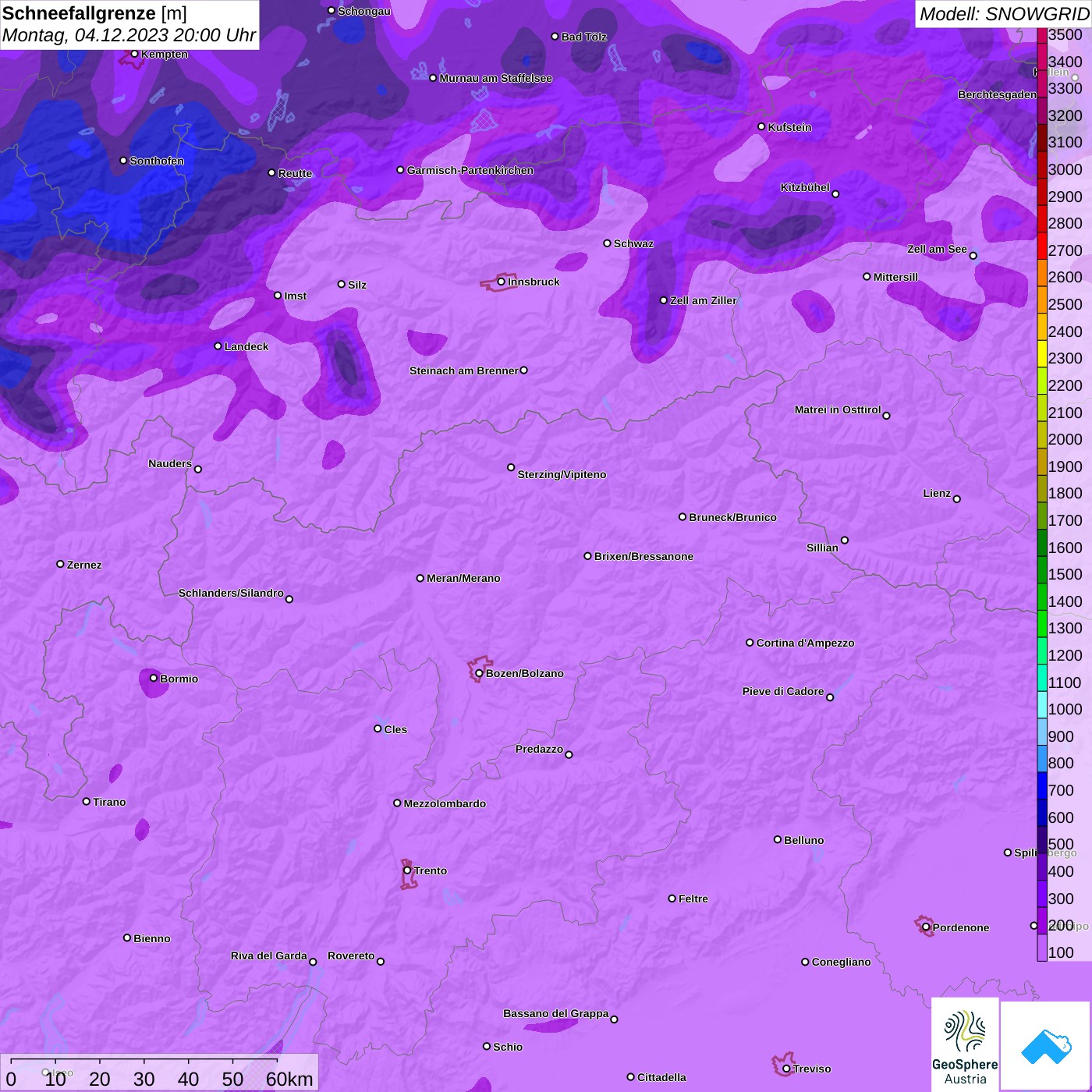Click the Feltre town marker

(x=672, y=899)
